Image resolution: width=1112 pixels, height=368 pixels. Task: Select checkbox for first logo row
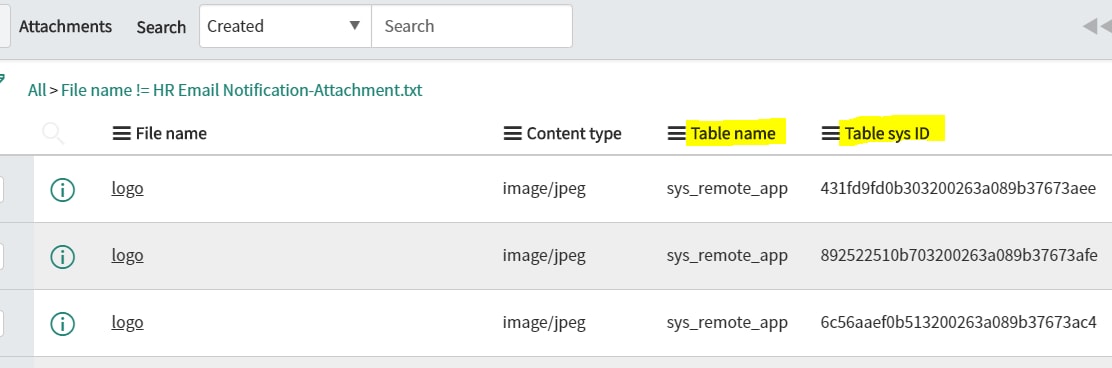pos(1,189)
